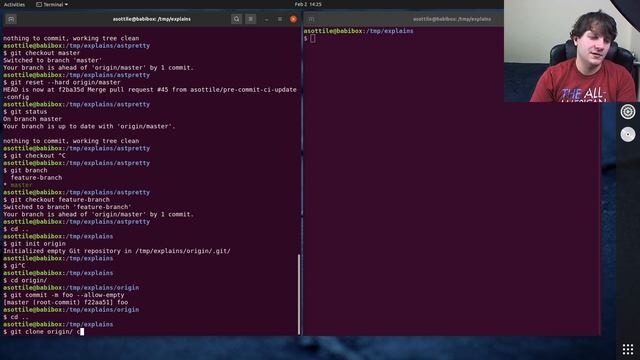
Task: Click the 'cd origin/' command line
Action: 25,281
